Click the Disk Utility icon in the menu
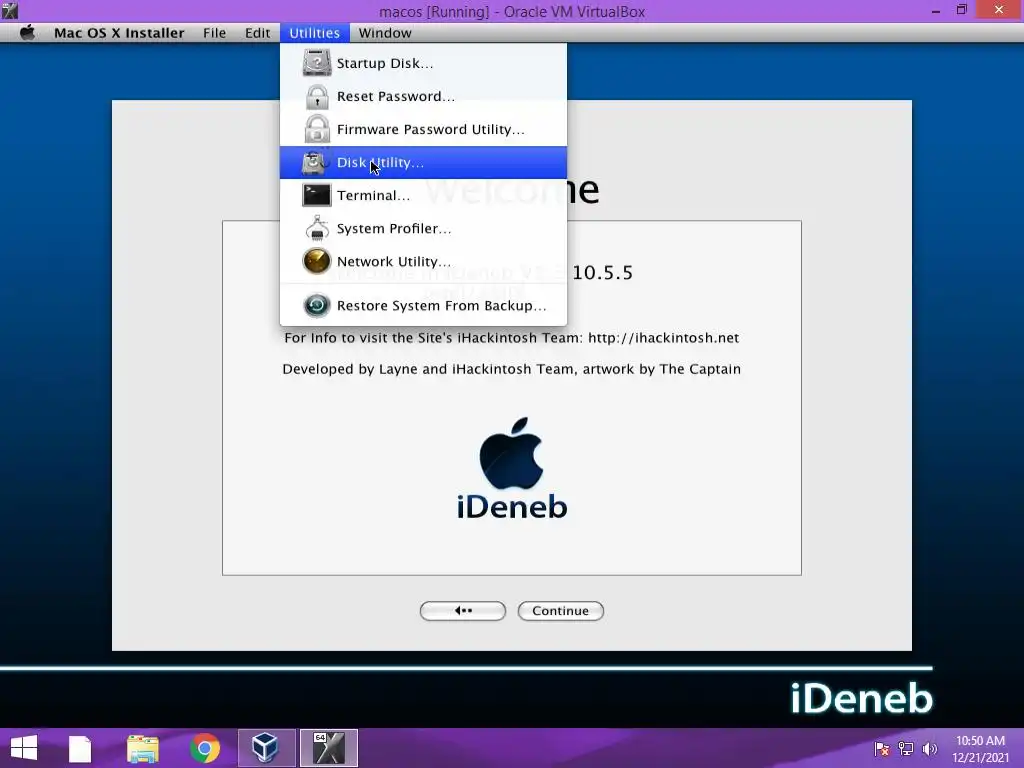This screenshot has height=768, width=1024. click(x=315, y=163)
